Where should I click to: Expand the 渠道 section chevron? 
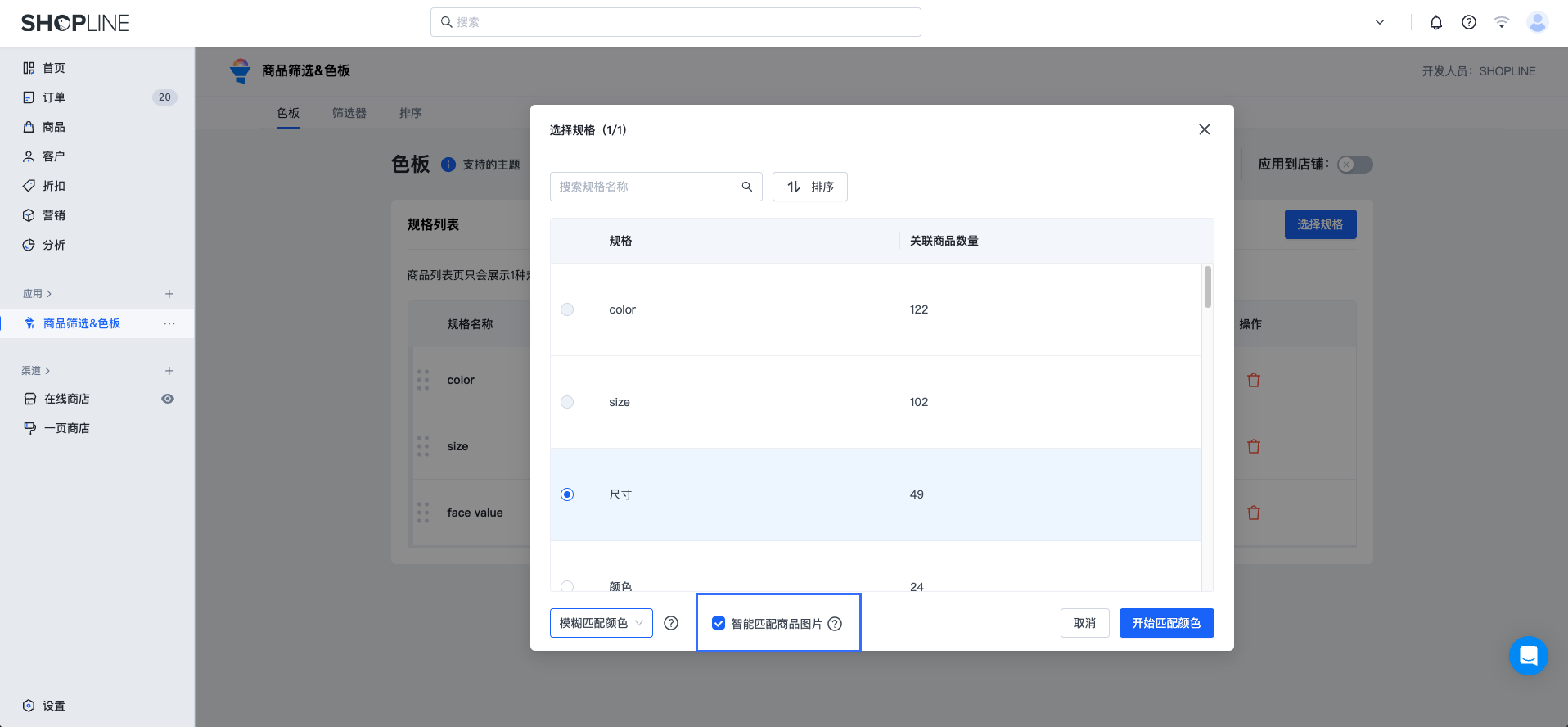[x=48, y=370]
